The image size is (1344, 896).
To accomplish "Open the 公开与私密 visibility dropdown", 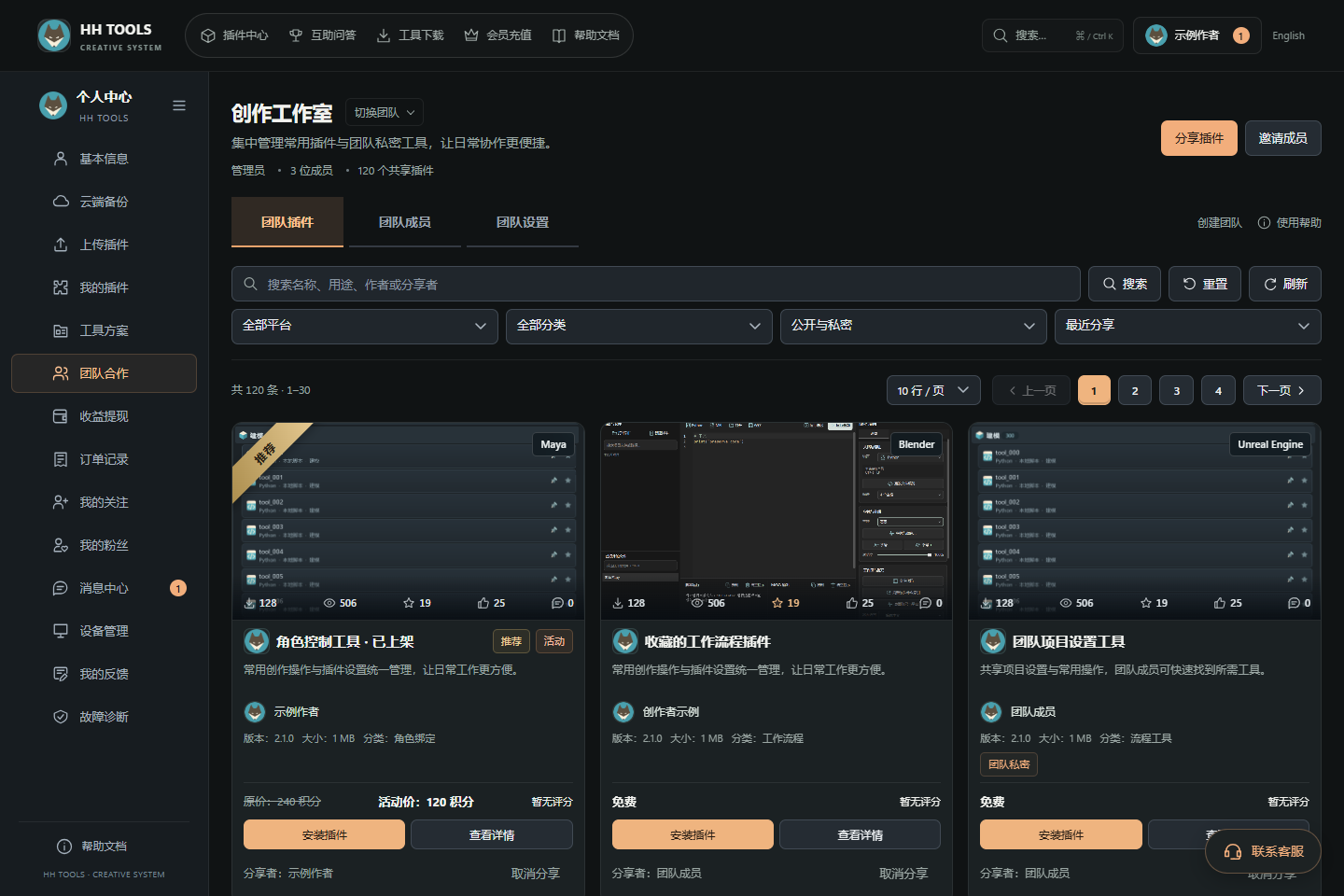I will [914, 326].
